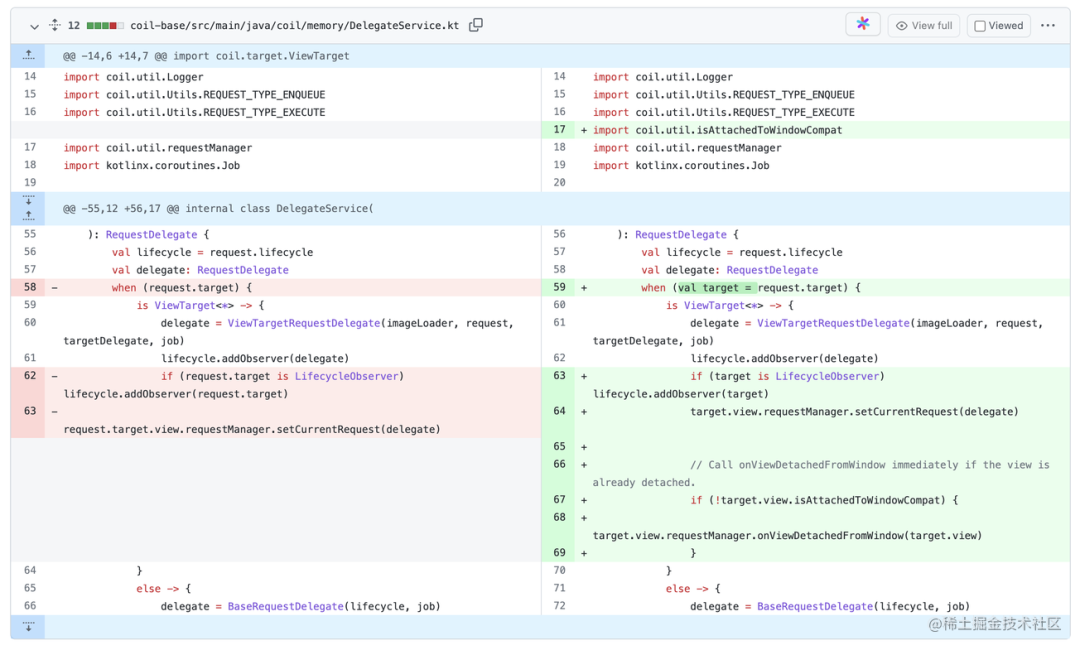Click added line number 59
Viewport: 1080px width, 650px height.
point(559,287)
